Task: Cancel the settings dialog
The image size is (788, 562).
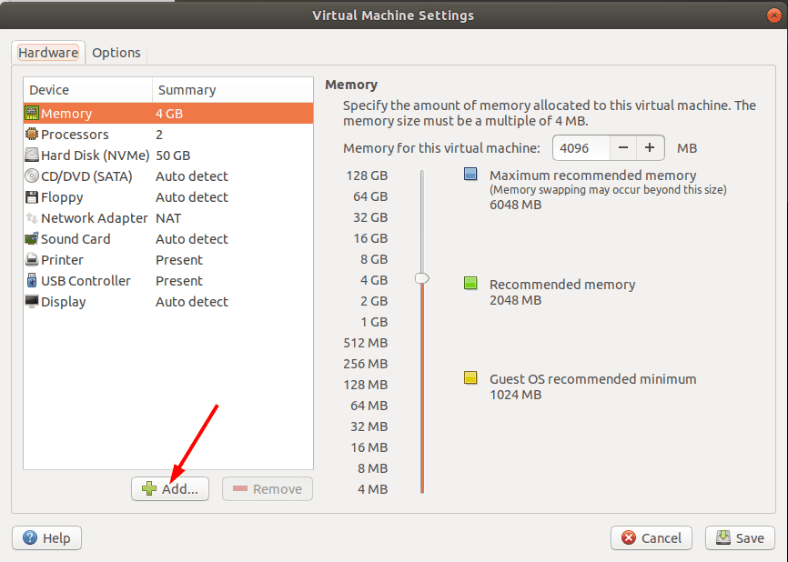Action: 651,538
